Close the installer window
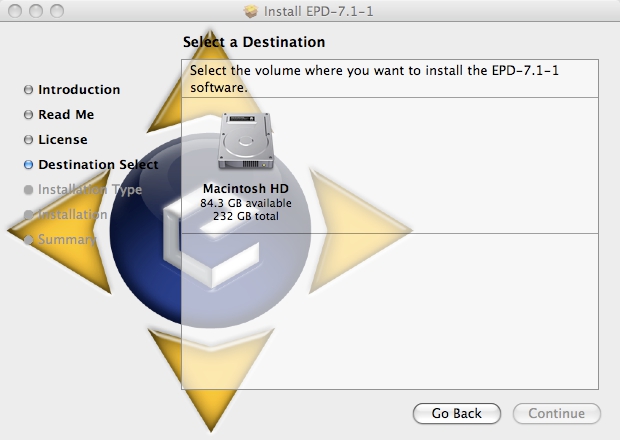 (15, 11)
